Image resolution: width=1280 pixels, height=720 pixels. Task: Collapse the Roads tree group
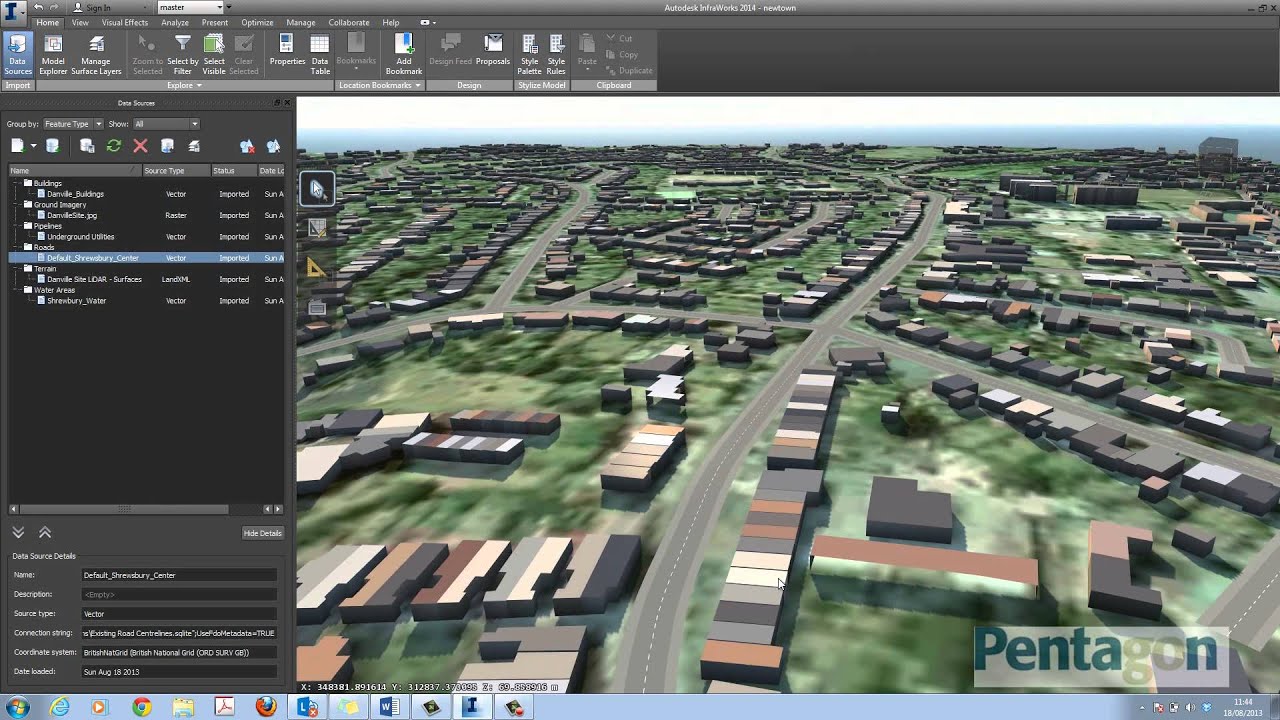tap(28, 247)
